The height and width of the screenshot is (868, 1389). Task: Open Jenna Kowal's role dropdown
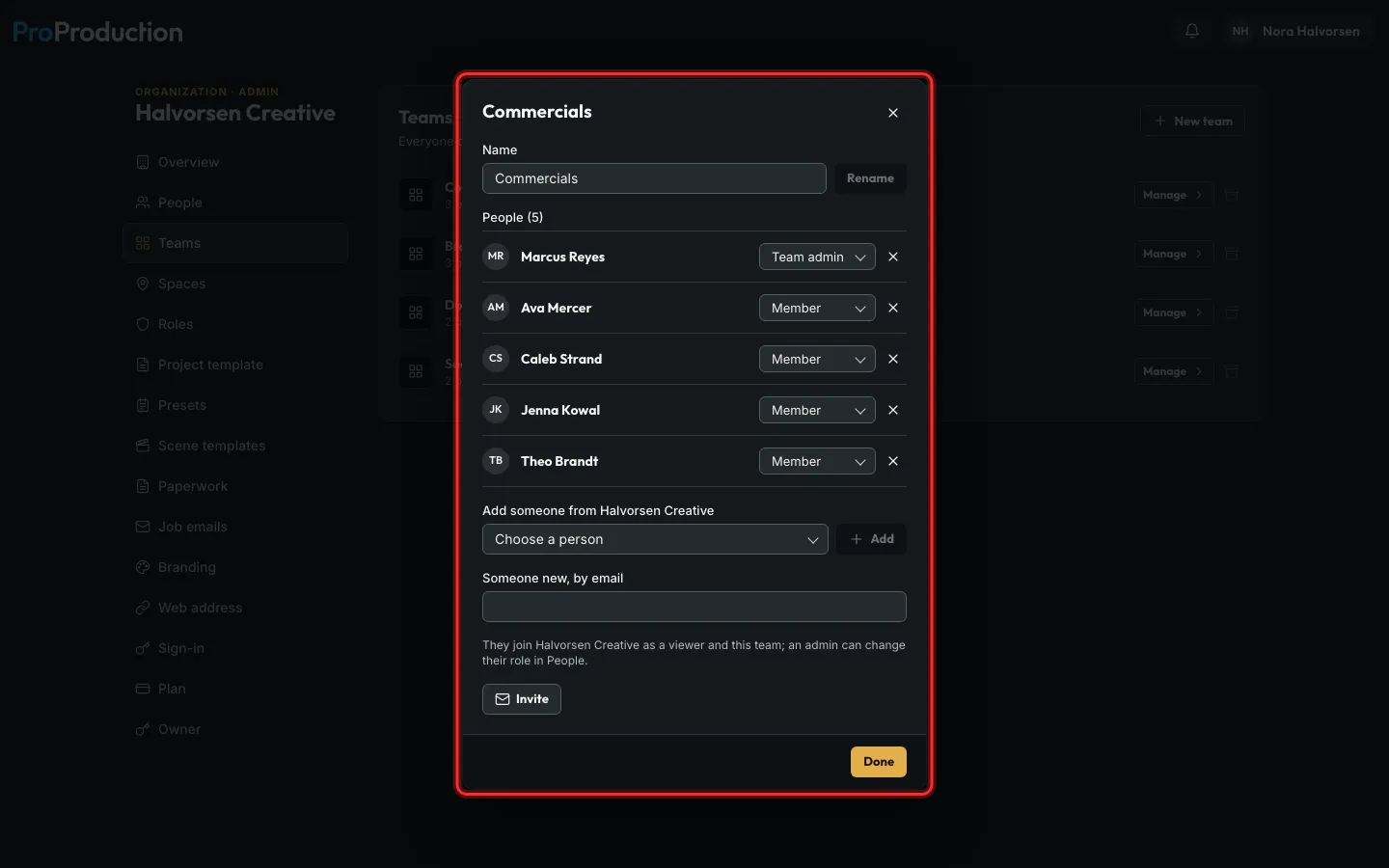click(817, 410)
